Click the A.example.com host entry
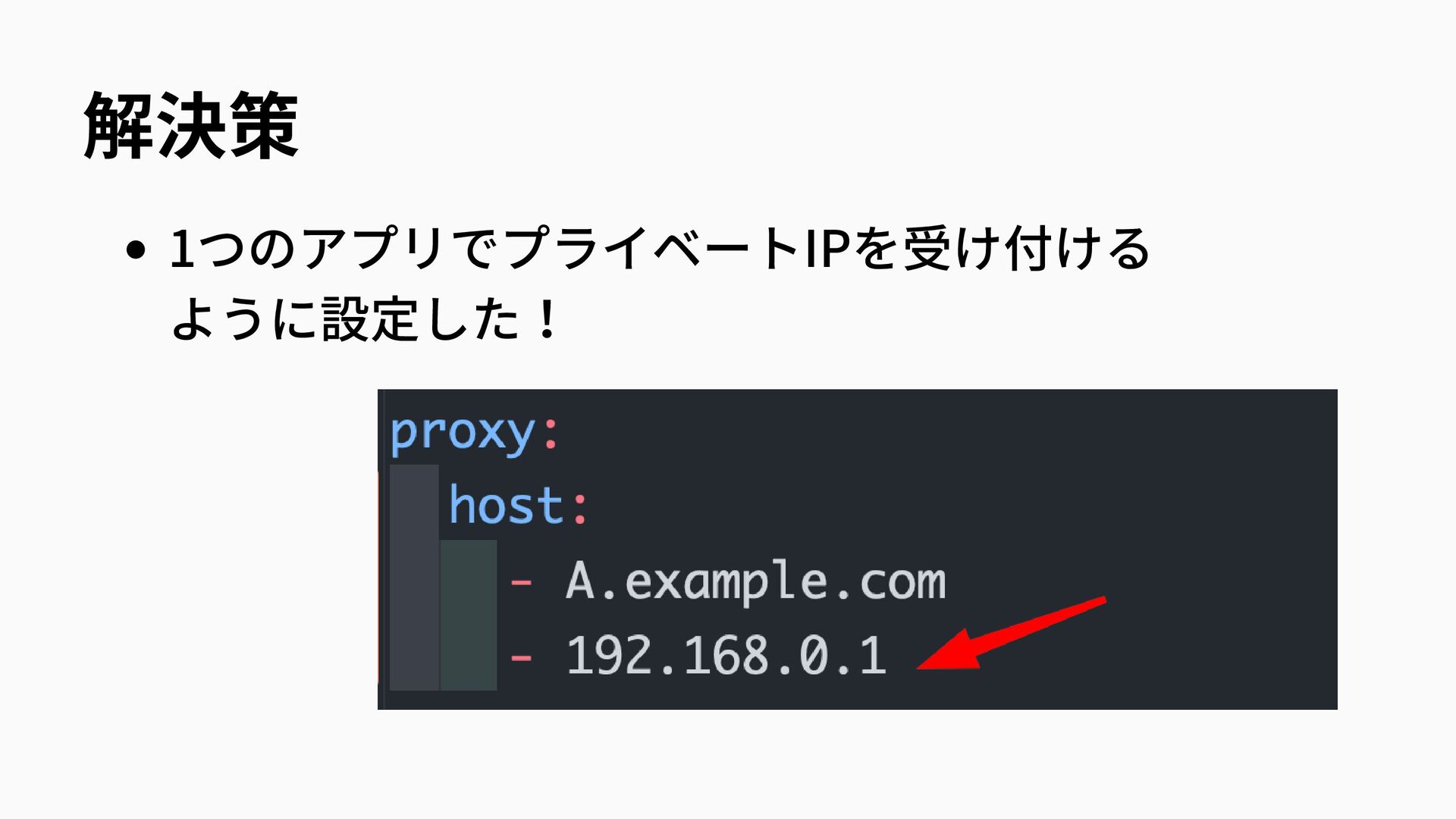The height and width of the screenshot is (819, 1456). (x=755, y=582)
